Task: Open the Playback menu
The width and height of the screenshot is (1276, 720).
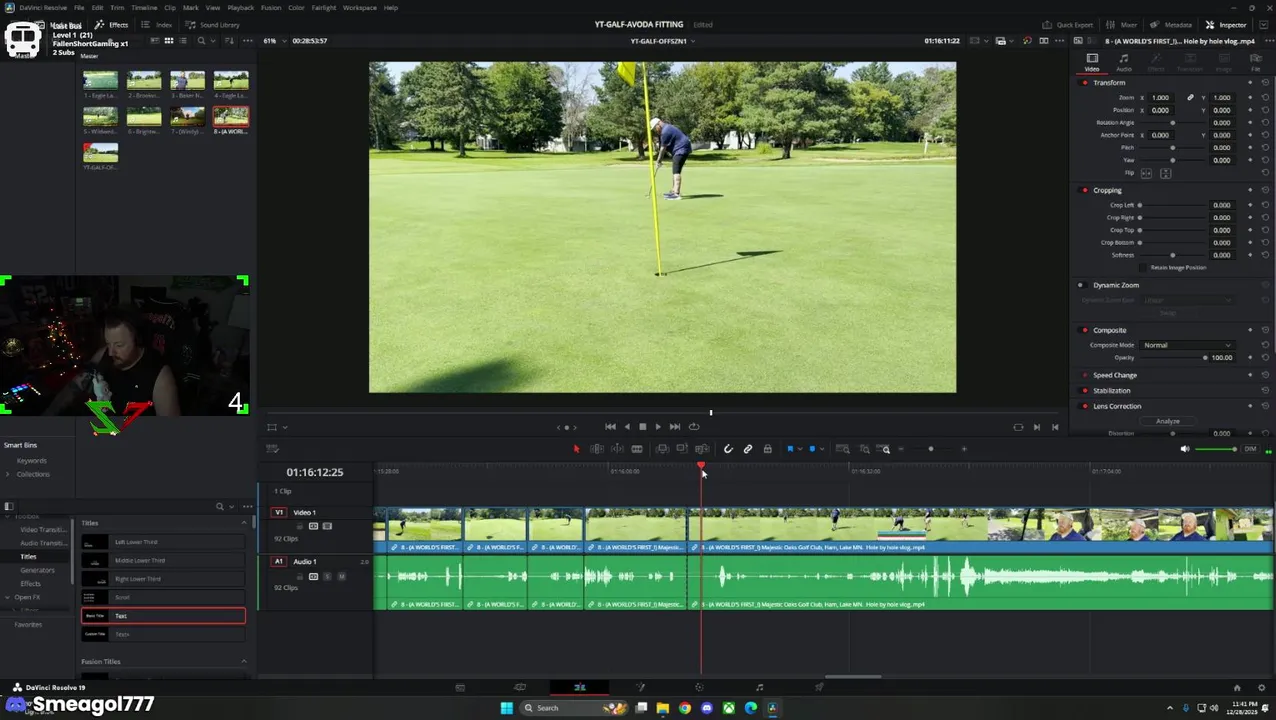Action: 241,8
